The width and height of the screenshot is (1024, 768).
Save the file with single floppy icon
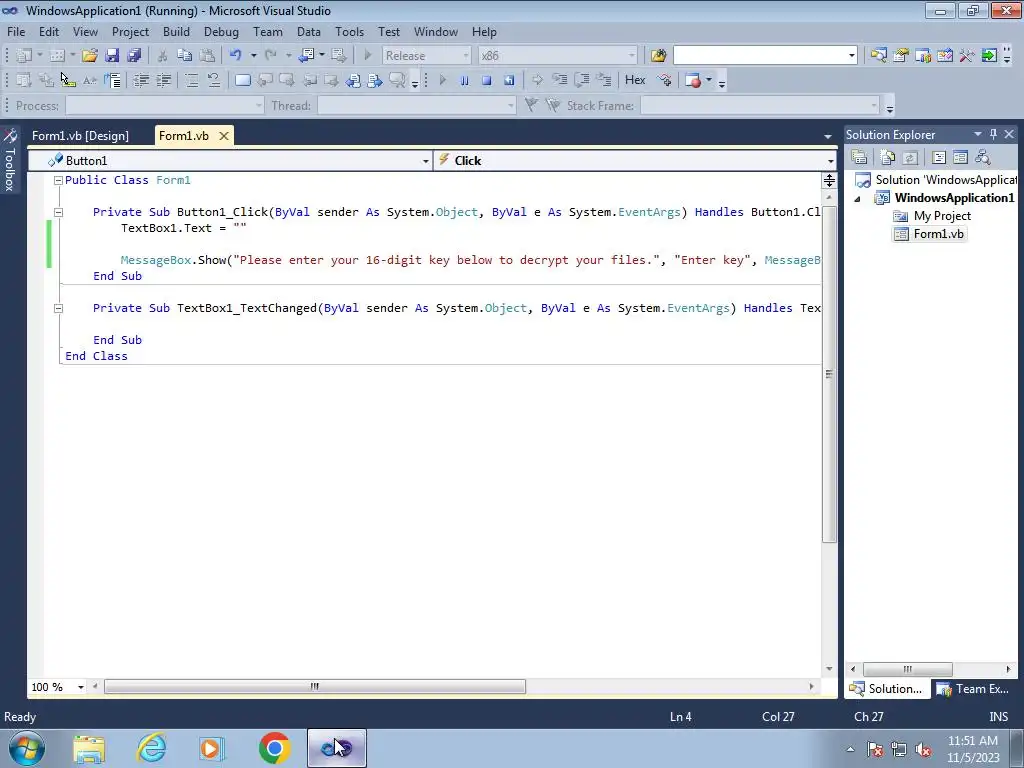pyautogui.click(x=112, y=56)
